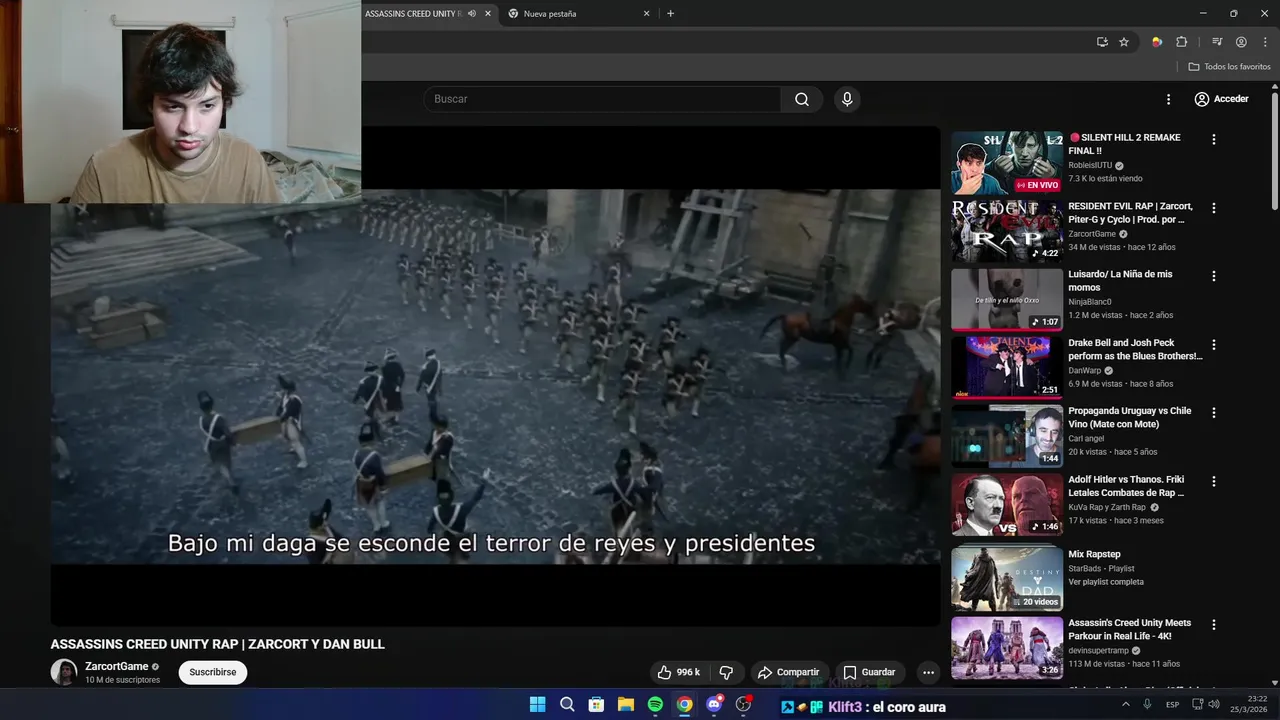The height and width of the screenshot is (720, 1280).
Task: Open the Extensions puzzle icon
Action: pos(1182,42)
